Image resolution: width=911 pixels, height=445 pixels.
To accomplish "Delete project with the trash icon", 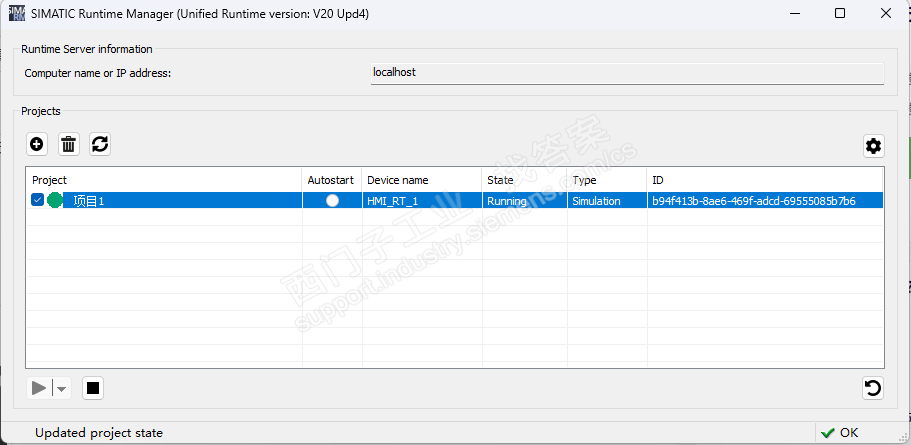I will pyautogui.click(x=69, y=144).
